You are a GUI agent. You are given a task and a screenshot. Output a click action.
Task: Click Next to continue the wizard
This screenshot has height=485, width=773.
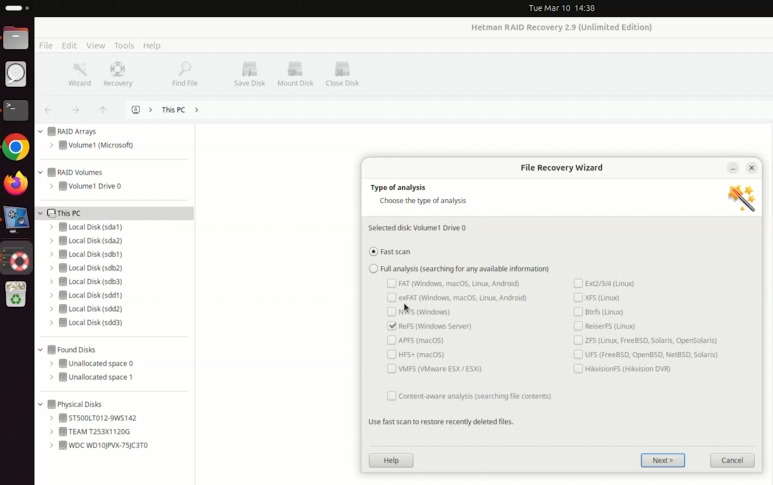tap(663, 460)
